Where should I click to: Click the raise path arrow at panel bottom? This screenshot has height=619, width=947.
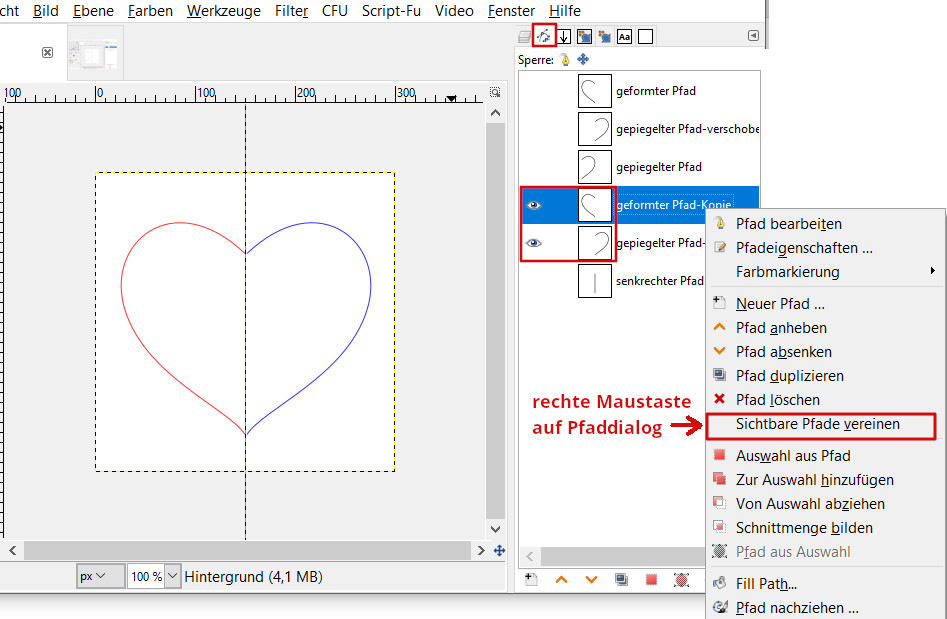pos(562,579)
